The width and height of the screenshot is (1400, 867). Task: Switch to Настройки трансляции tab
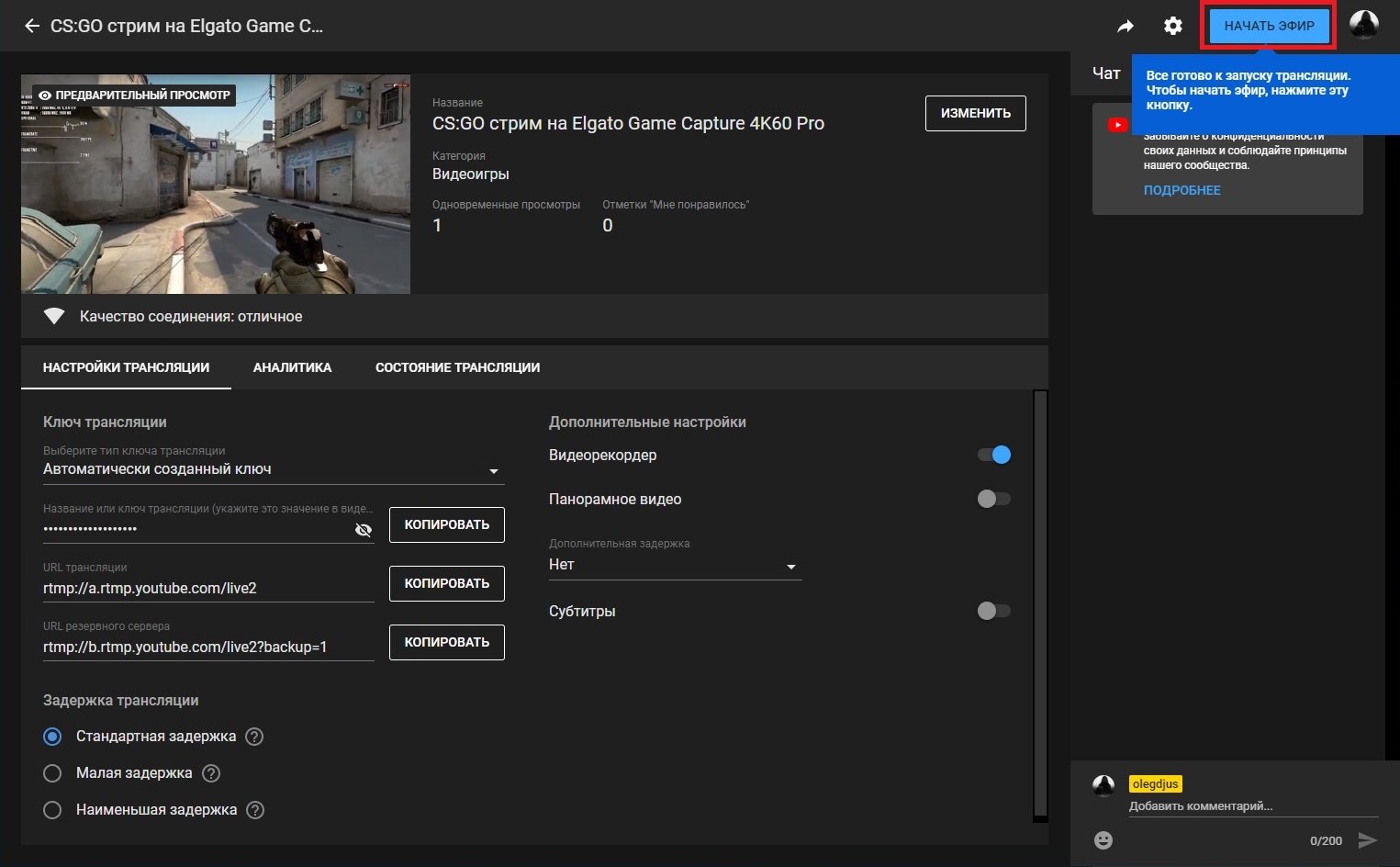pos(126,367)
